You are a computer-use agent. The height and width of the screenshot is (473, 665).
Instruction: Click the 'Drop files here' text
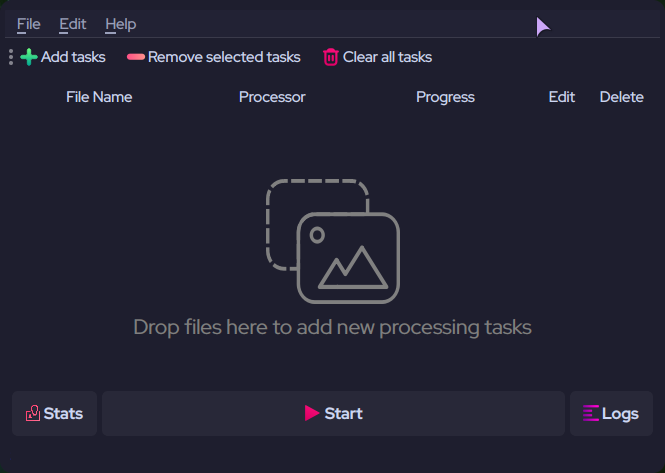[x=332, y=327]
